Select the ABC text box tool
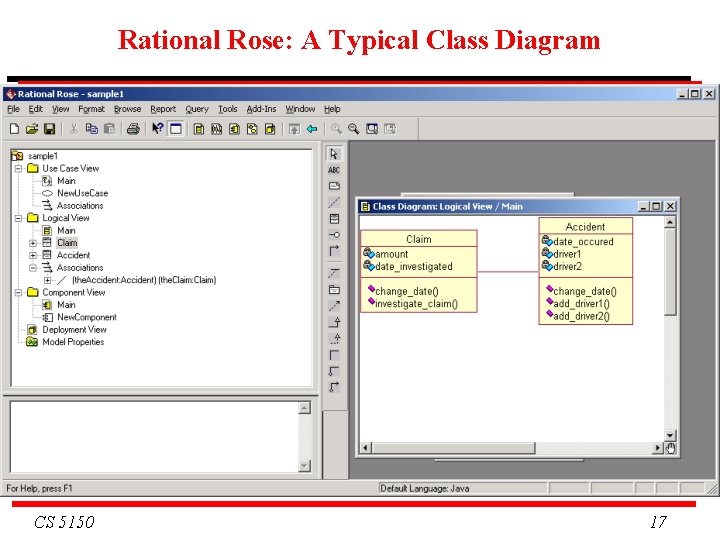Viewport: 720px width, 540px height. 334,170
